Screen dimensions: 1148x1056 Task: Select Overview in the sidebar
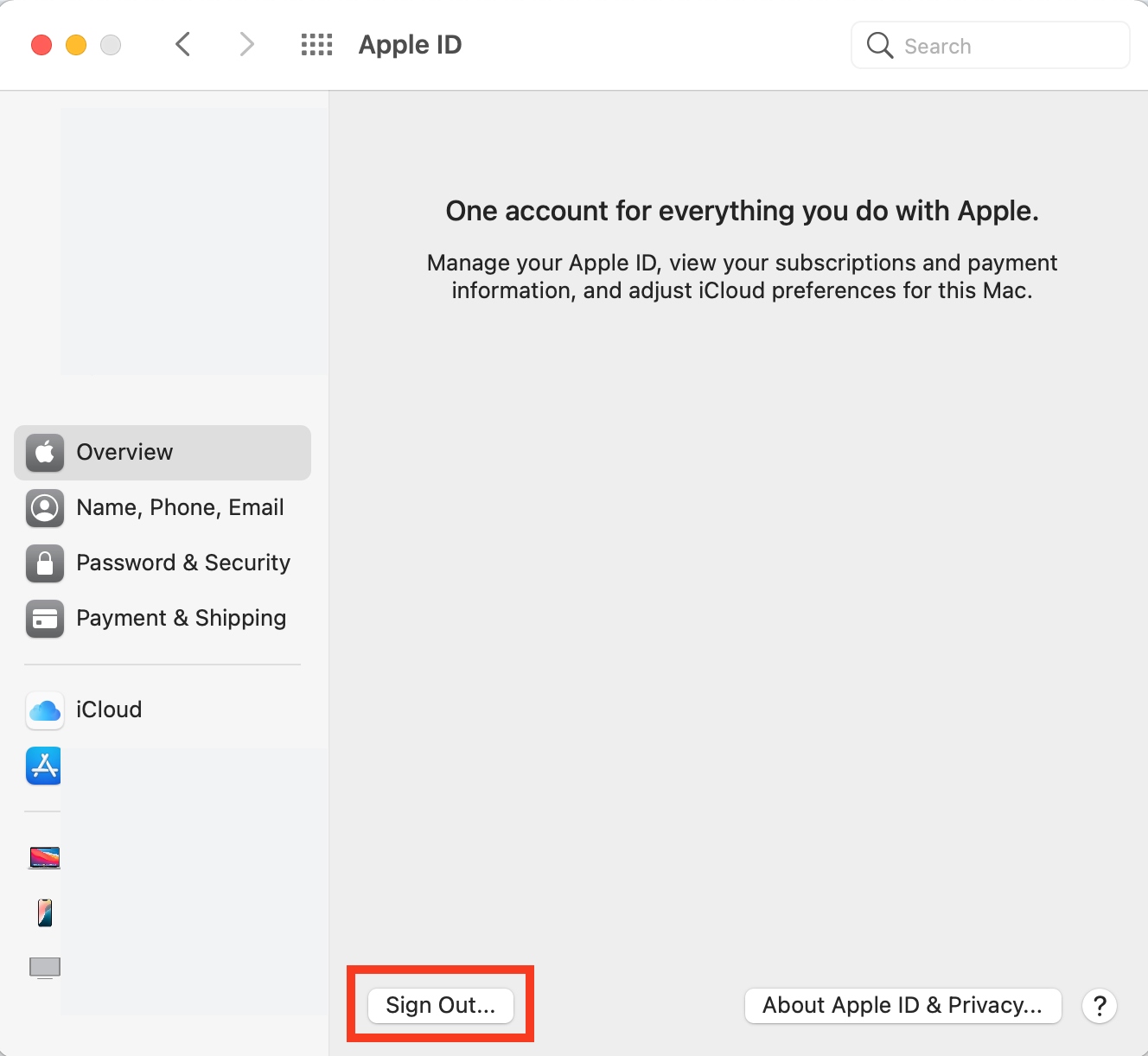124,452
